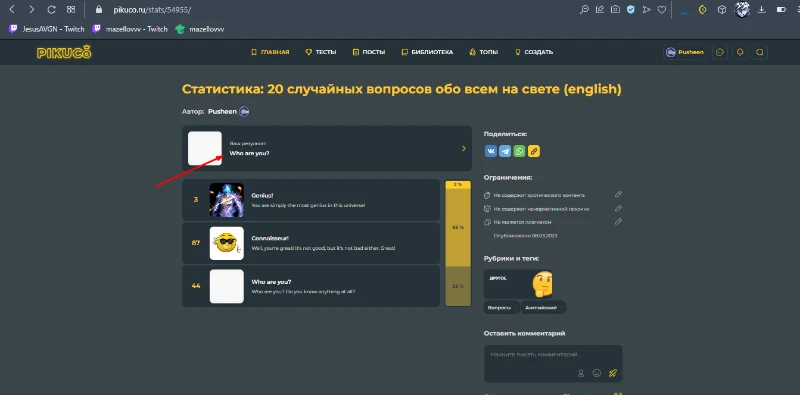Image resolution: width=800 pixels, height=395 pixels.
Task: Open the cube extensions icon
Action: coord(722,10)
